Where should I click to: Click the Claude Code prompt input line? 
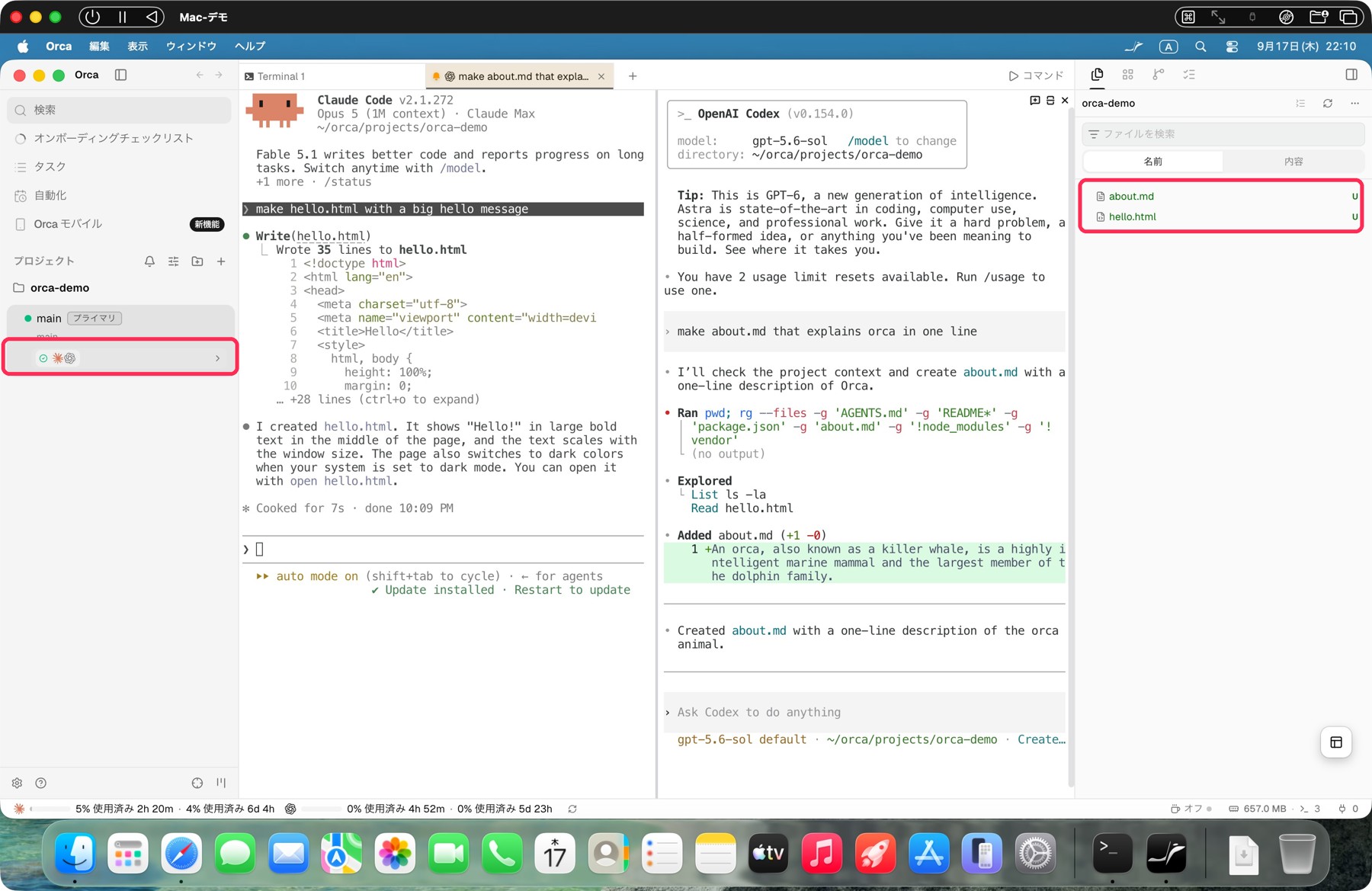444,550
